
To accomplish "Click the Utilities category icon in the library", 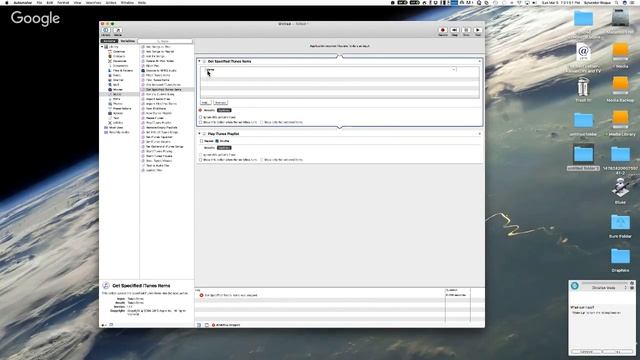I will [110, 122].
